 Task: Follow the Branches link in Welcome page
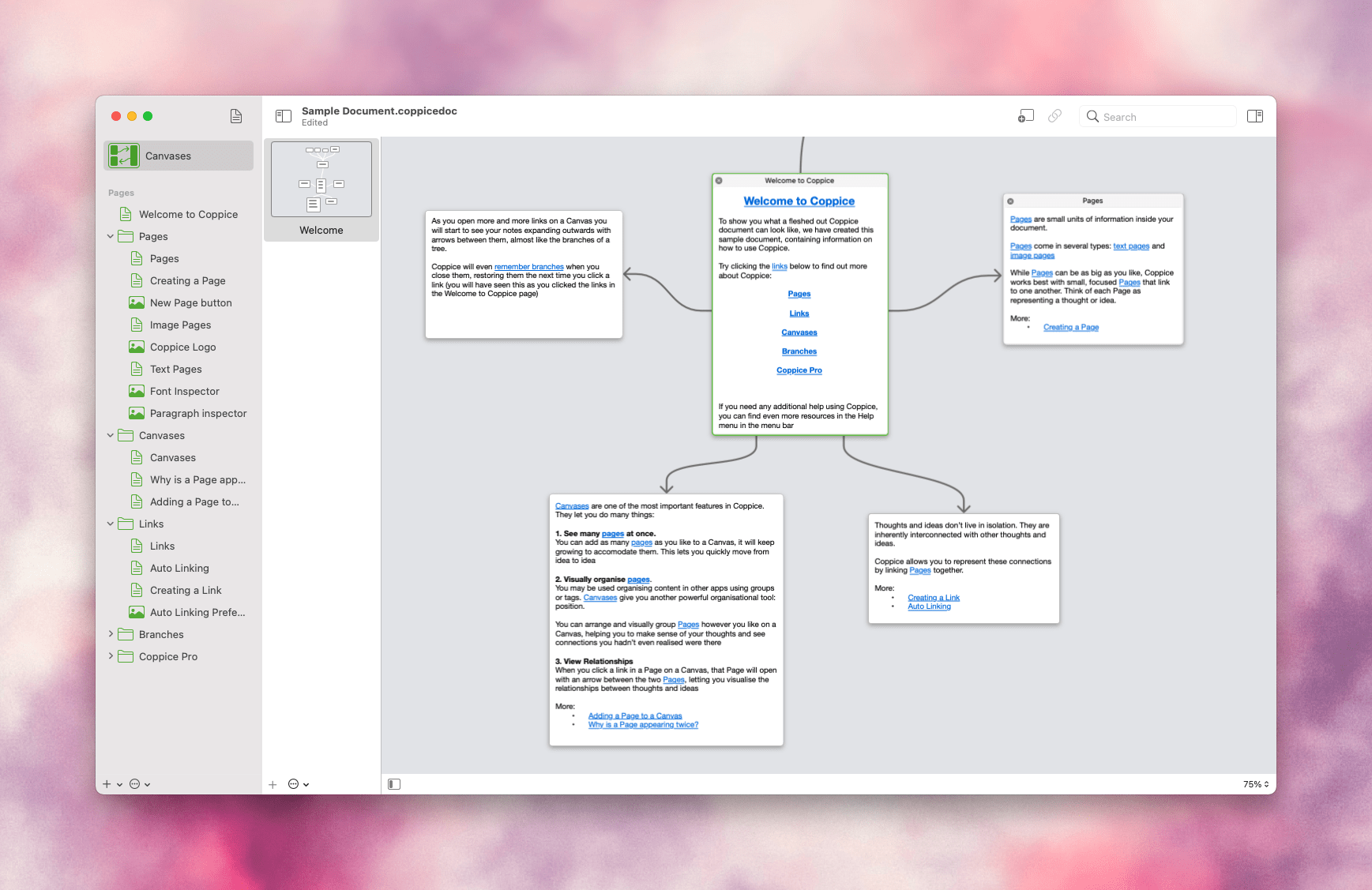coord(799,351)
